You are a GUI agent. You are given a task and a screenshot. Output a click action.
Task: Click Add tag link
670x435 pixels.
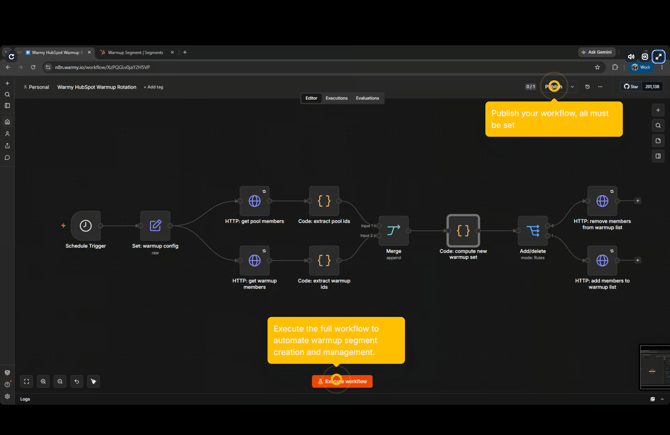[153, 87]
